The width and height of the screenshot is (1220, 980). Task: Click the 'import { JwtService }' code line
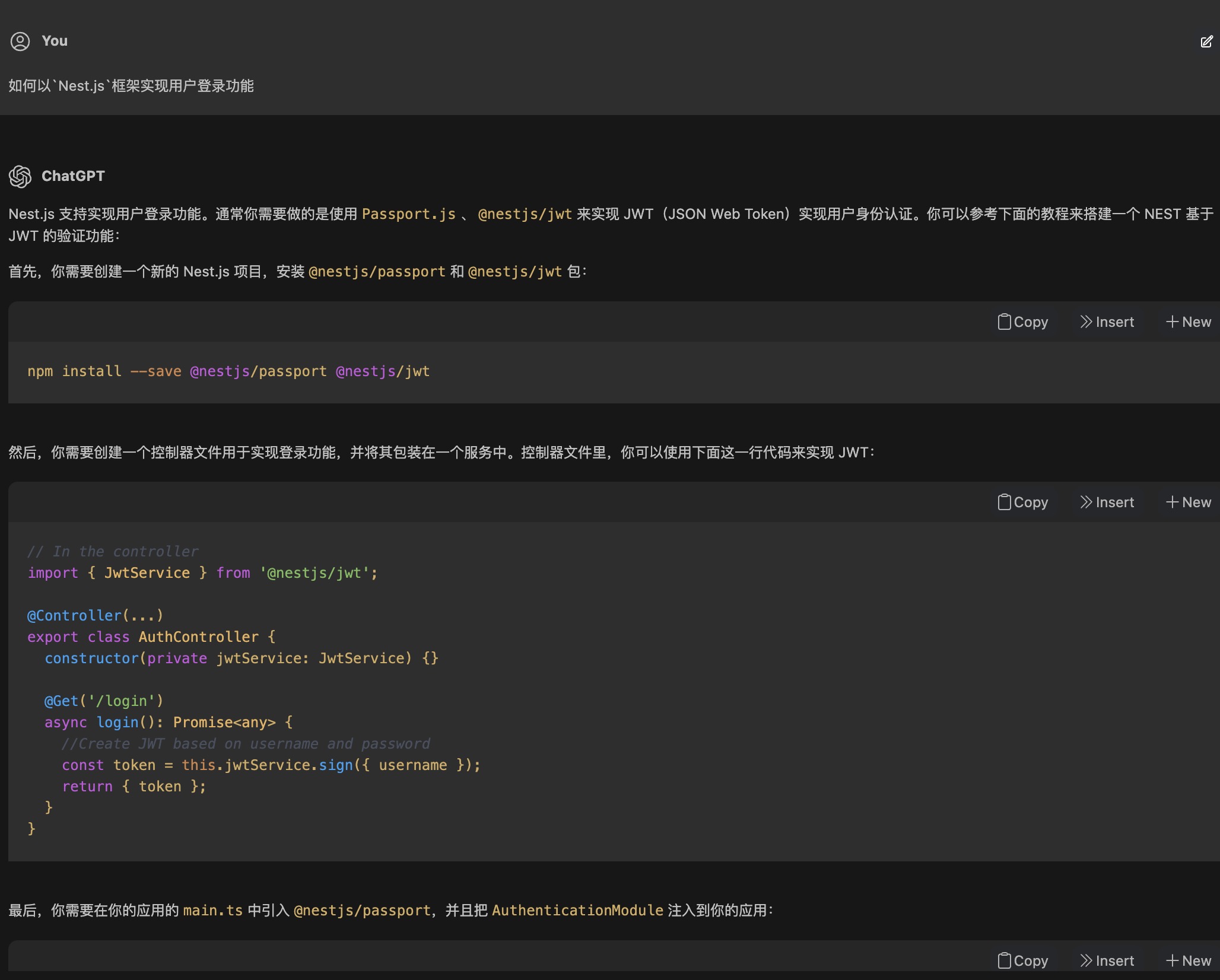coord(202,573)
